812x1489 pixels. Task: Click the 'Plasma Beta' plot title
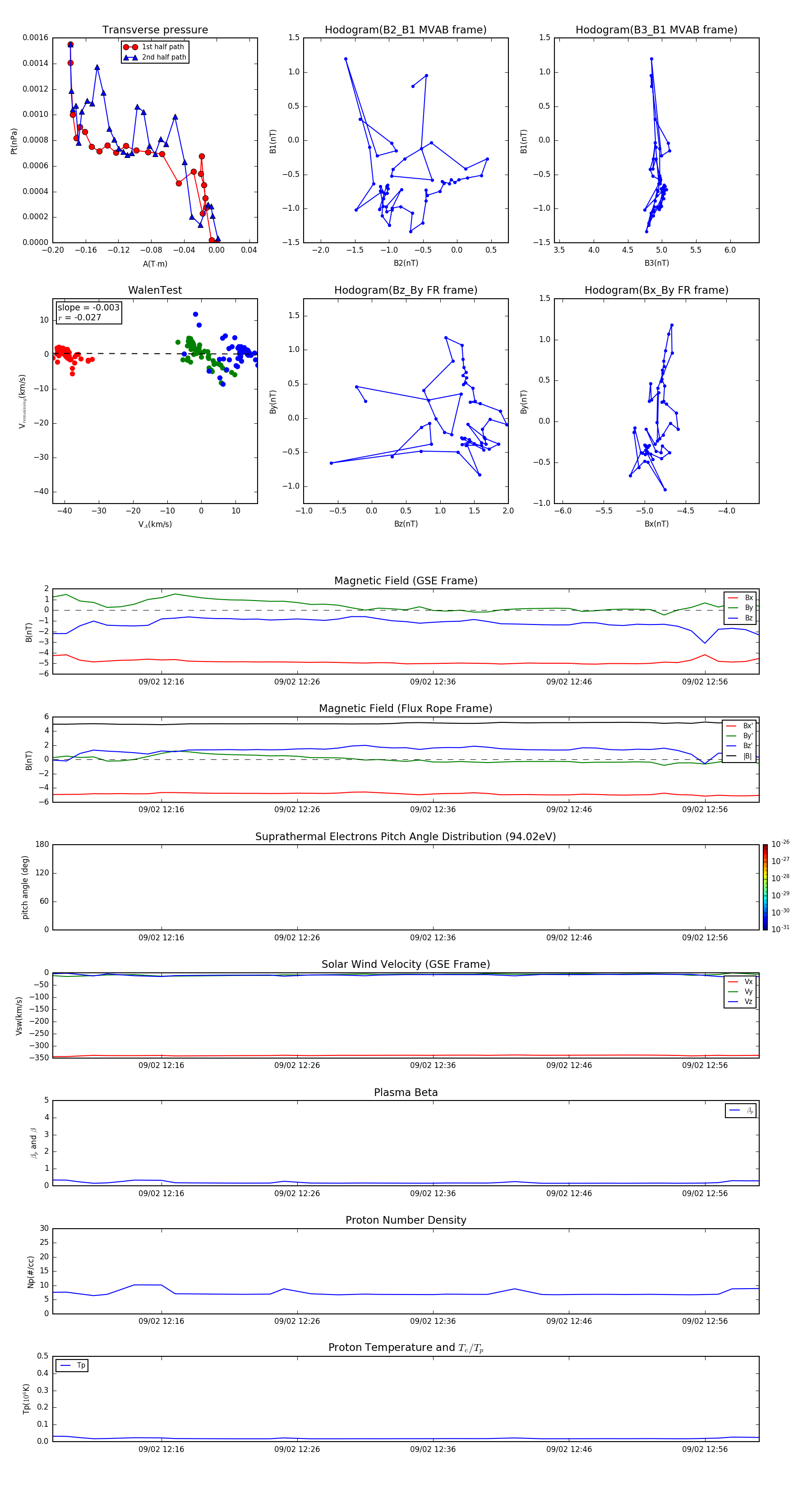coord(406,1092)
